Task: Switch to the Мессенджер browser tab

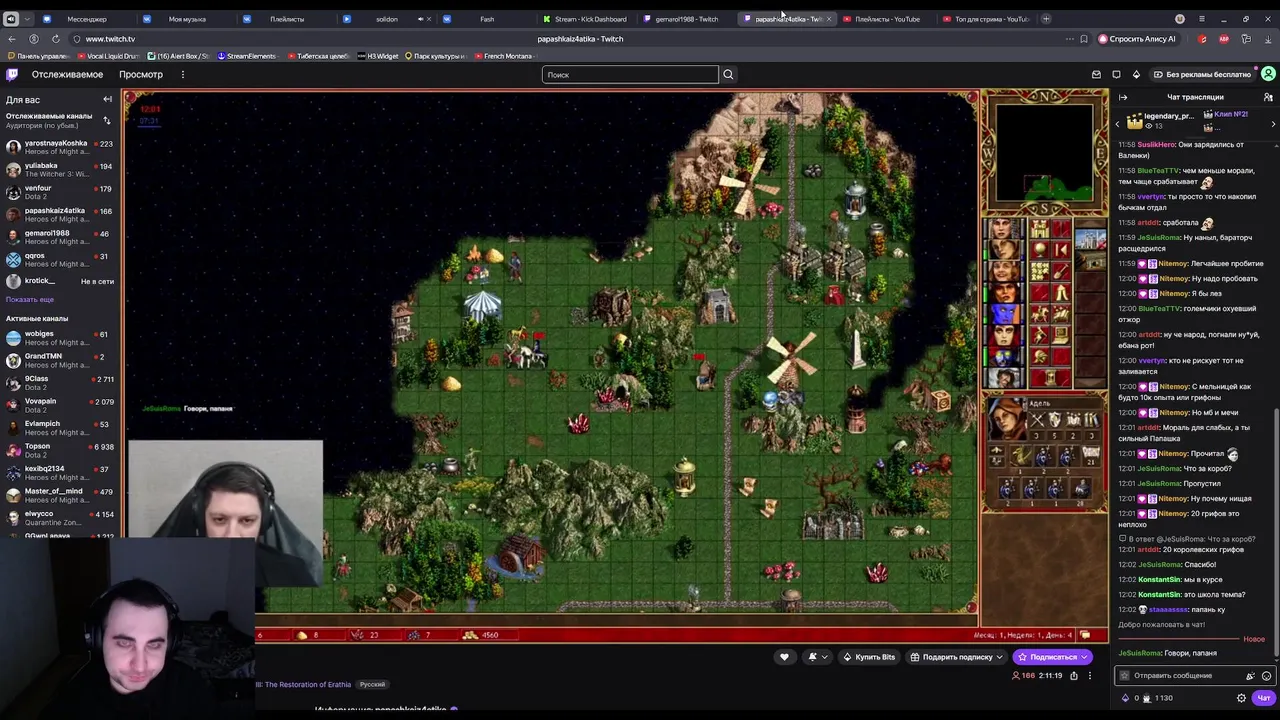Action: [87, 19]
